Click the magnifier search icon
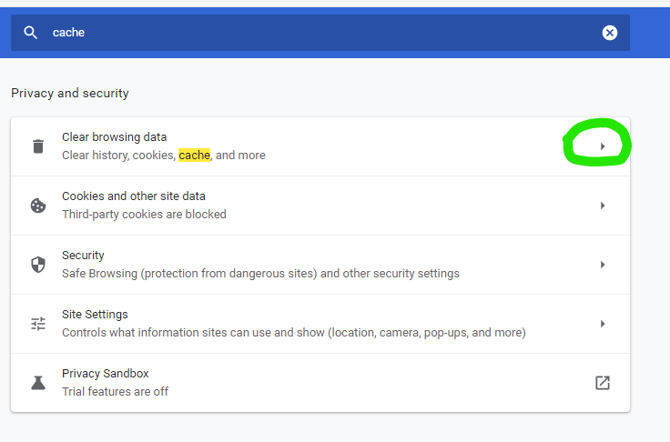The image size is (670, 442). pyautogui.click(x=31, y=33)
